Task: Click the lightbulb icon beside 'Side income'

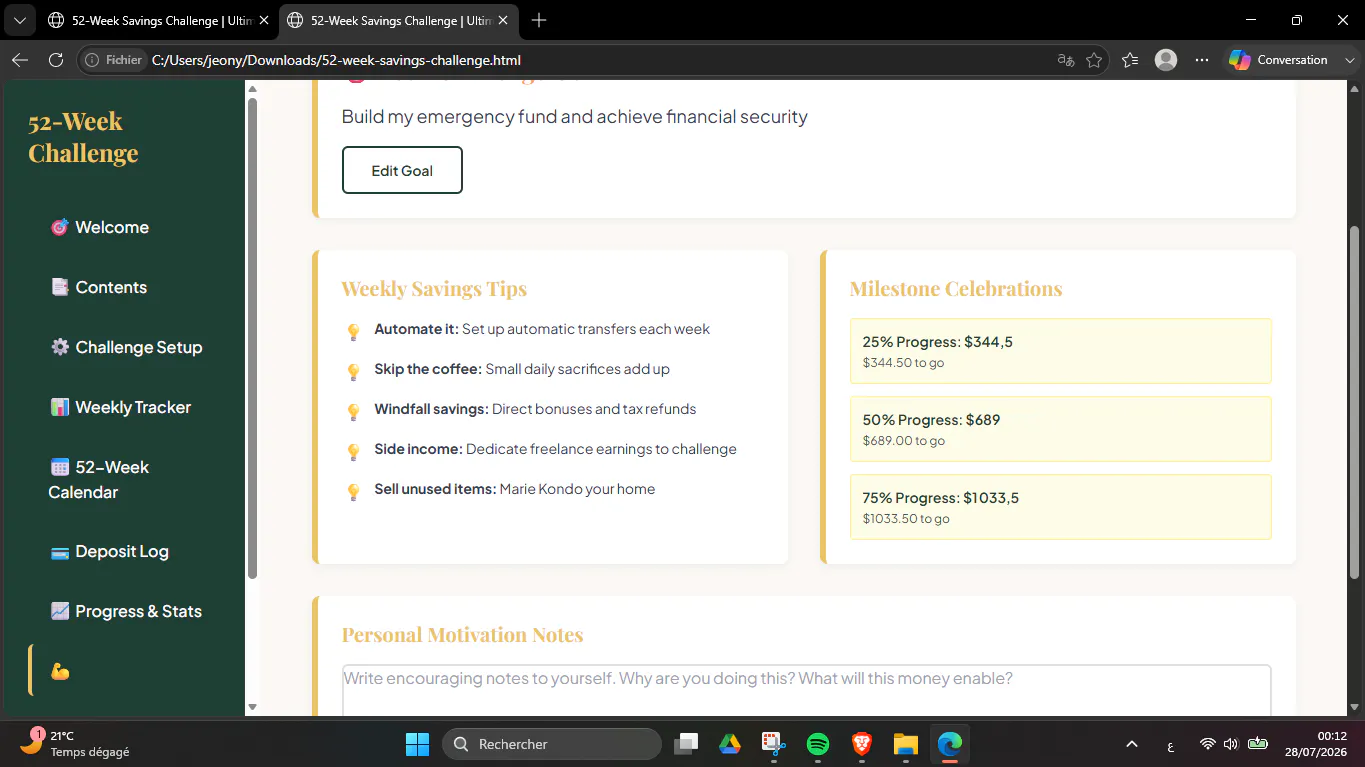Action: (x=353, y=452)
